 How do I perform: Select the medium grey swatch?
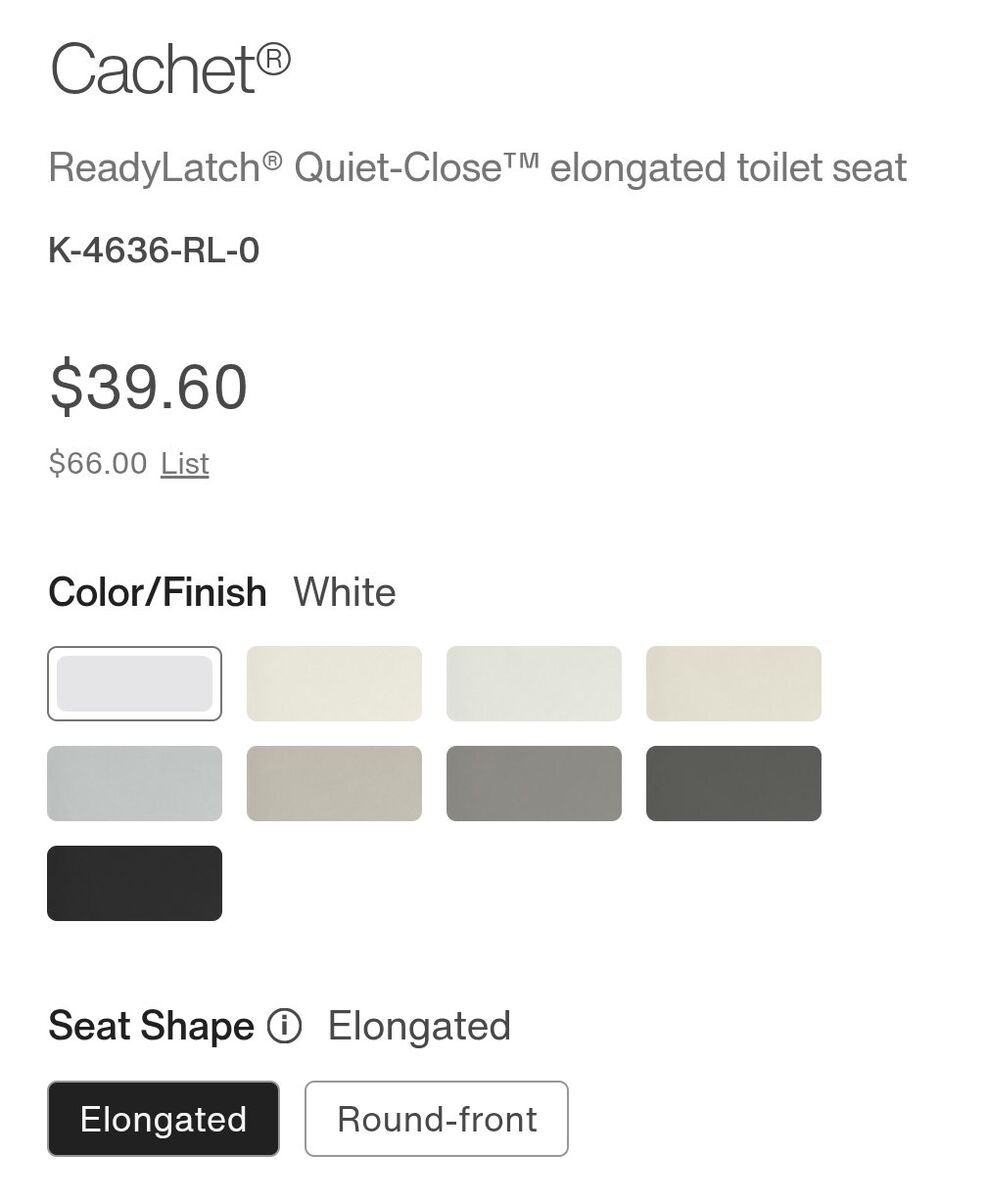pos(534,784)
